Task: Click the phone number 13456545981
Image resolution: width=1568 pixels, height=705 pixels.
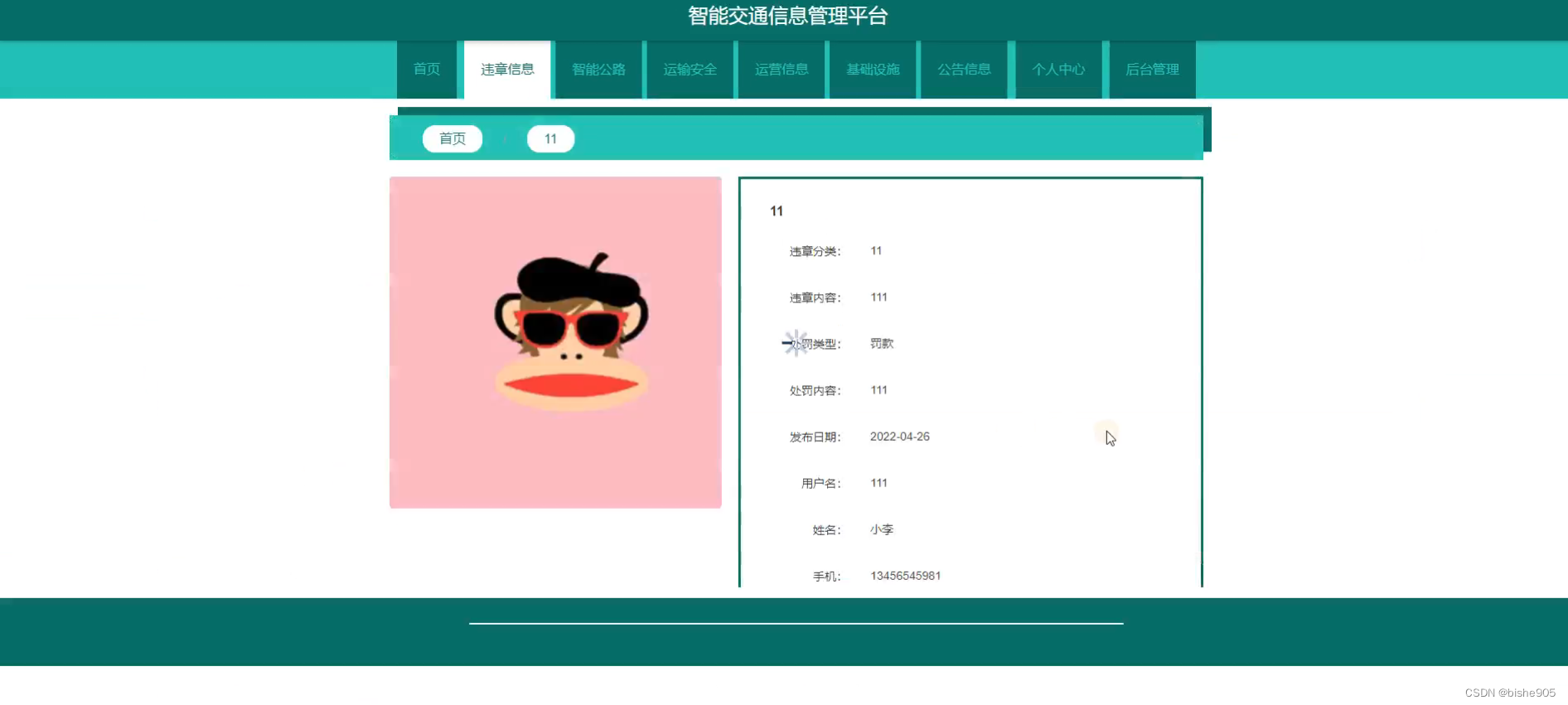Action: pos(905,576)
